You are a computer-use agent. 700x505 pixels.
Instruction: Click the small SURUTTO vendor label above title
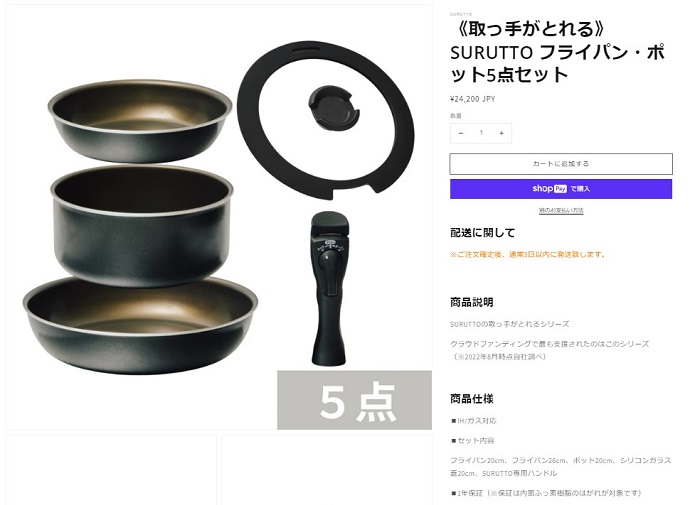pyautogui.click(x=461, y=14)
